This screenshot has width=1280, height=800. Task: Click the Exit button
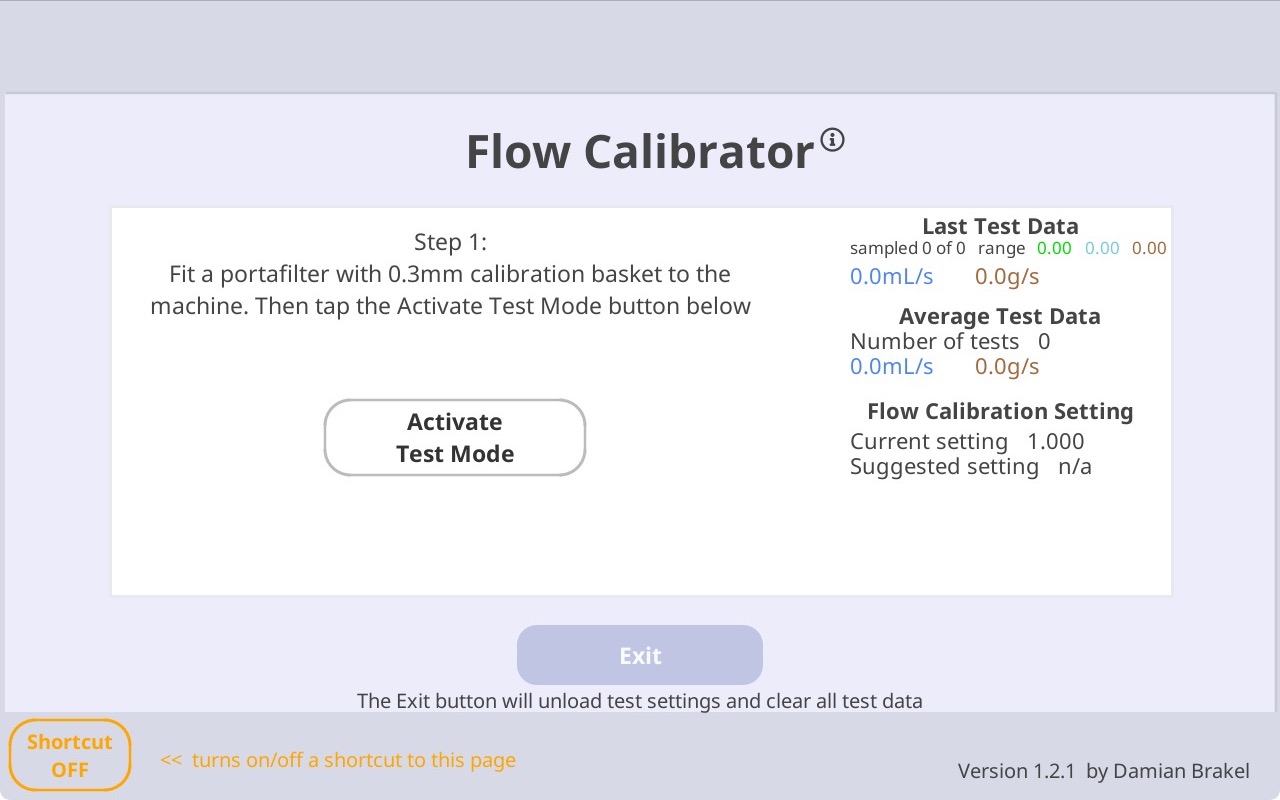point(640,655)
